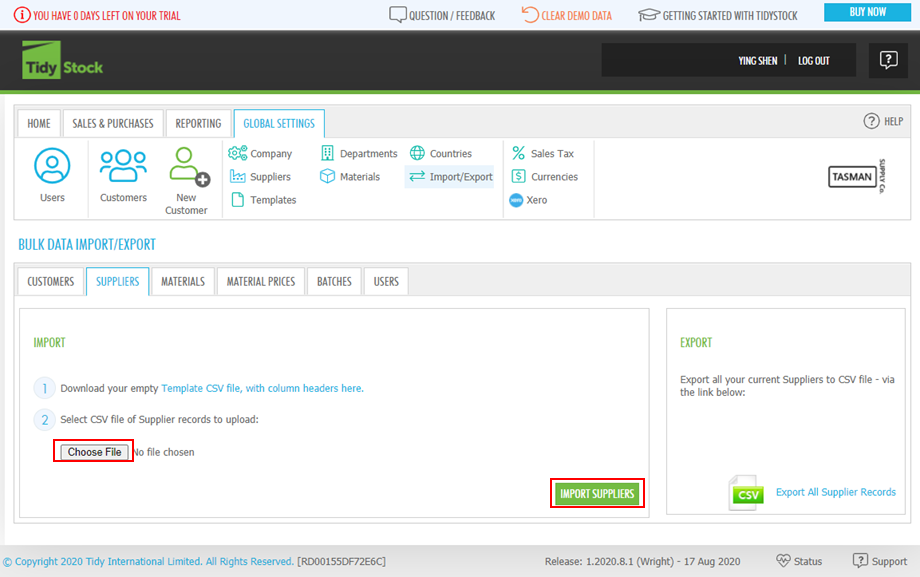Open Materials box icon
The height and width of the screenshot is (577, 920).
tap(327, 176)
